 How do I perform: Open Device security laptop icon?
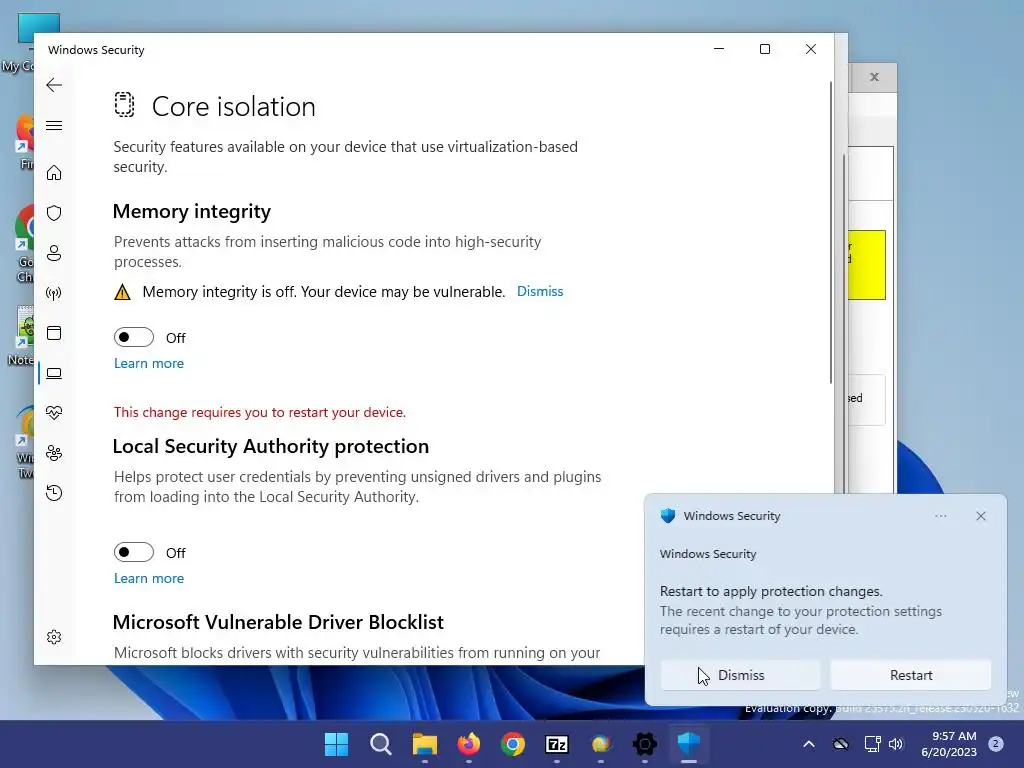[54, 373]
